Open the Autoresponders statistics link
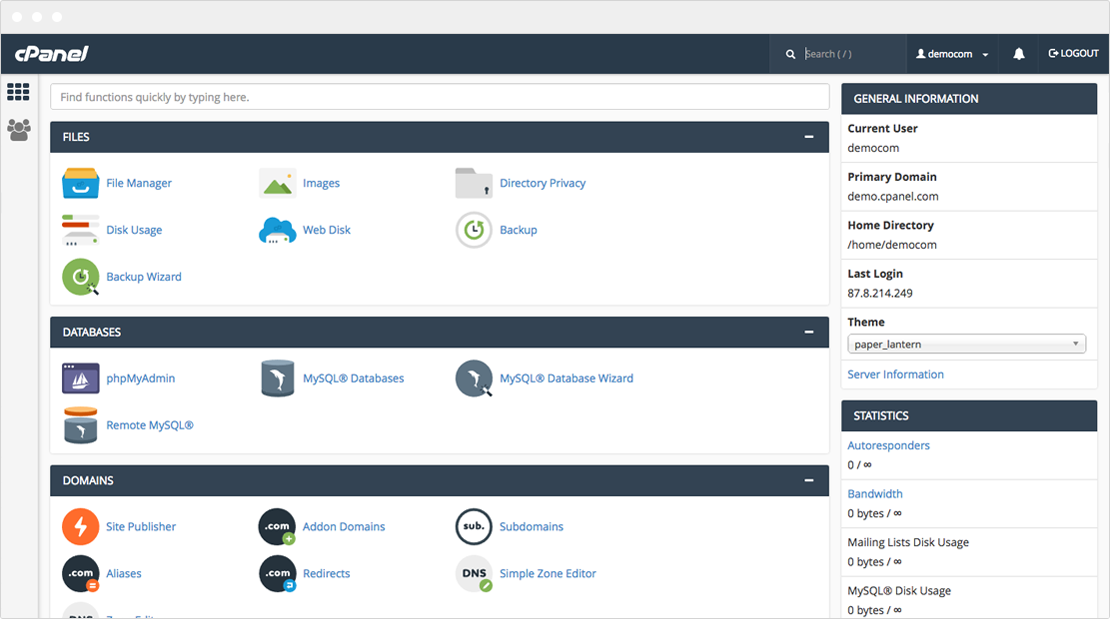 [x=888, y=445]
